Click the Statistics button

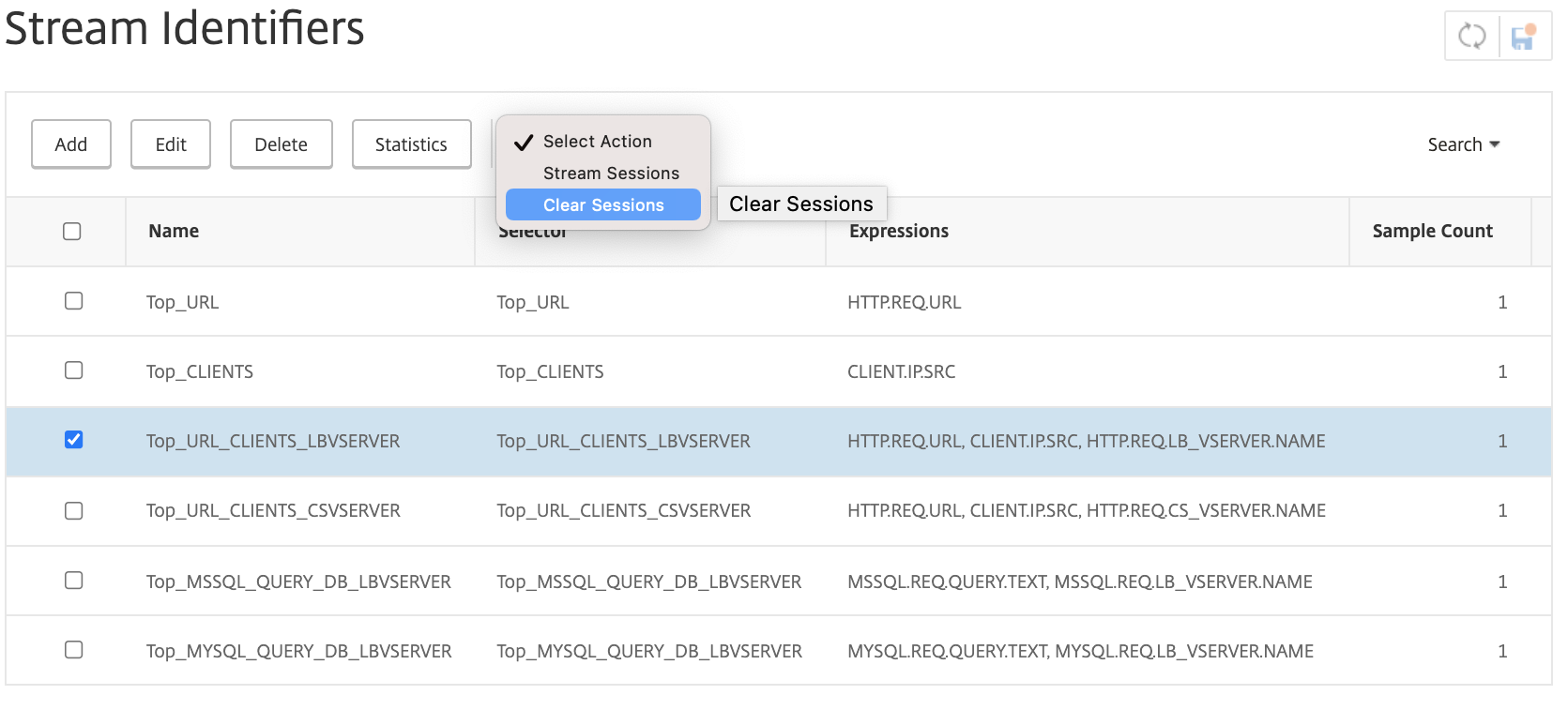[x=412, y=144]
